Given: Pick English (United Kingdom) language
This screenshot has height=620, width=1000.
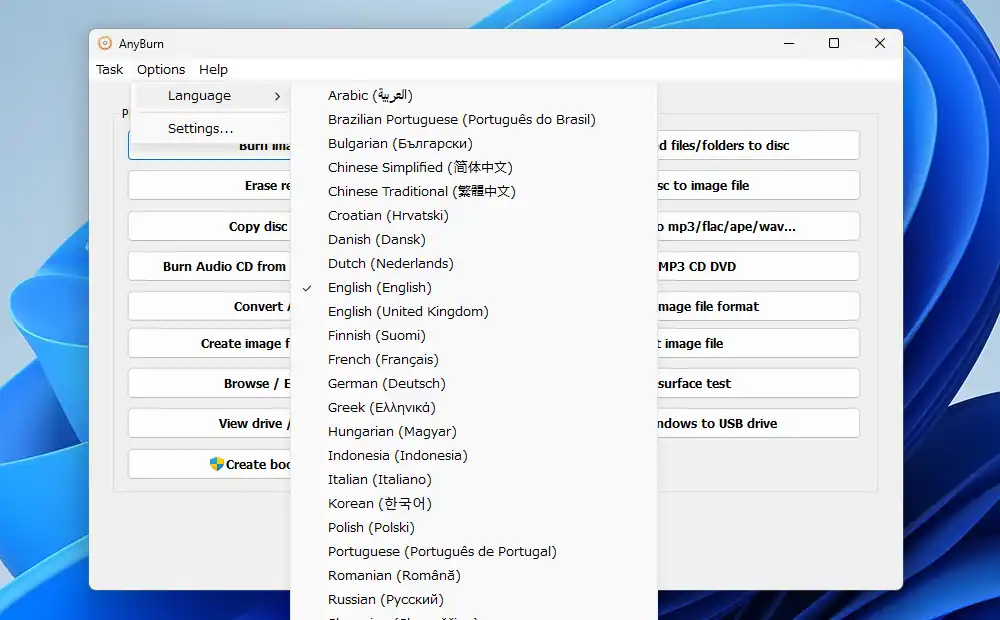Looking at the screenshot, I should coord(408,312).
